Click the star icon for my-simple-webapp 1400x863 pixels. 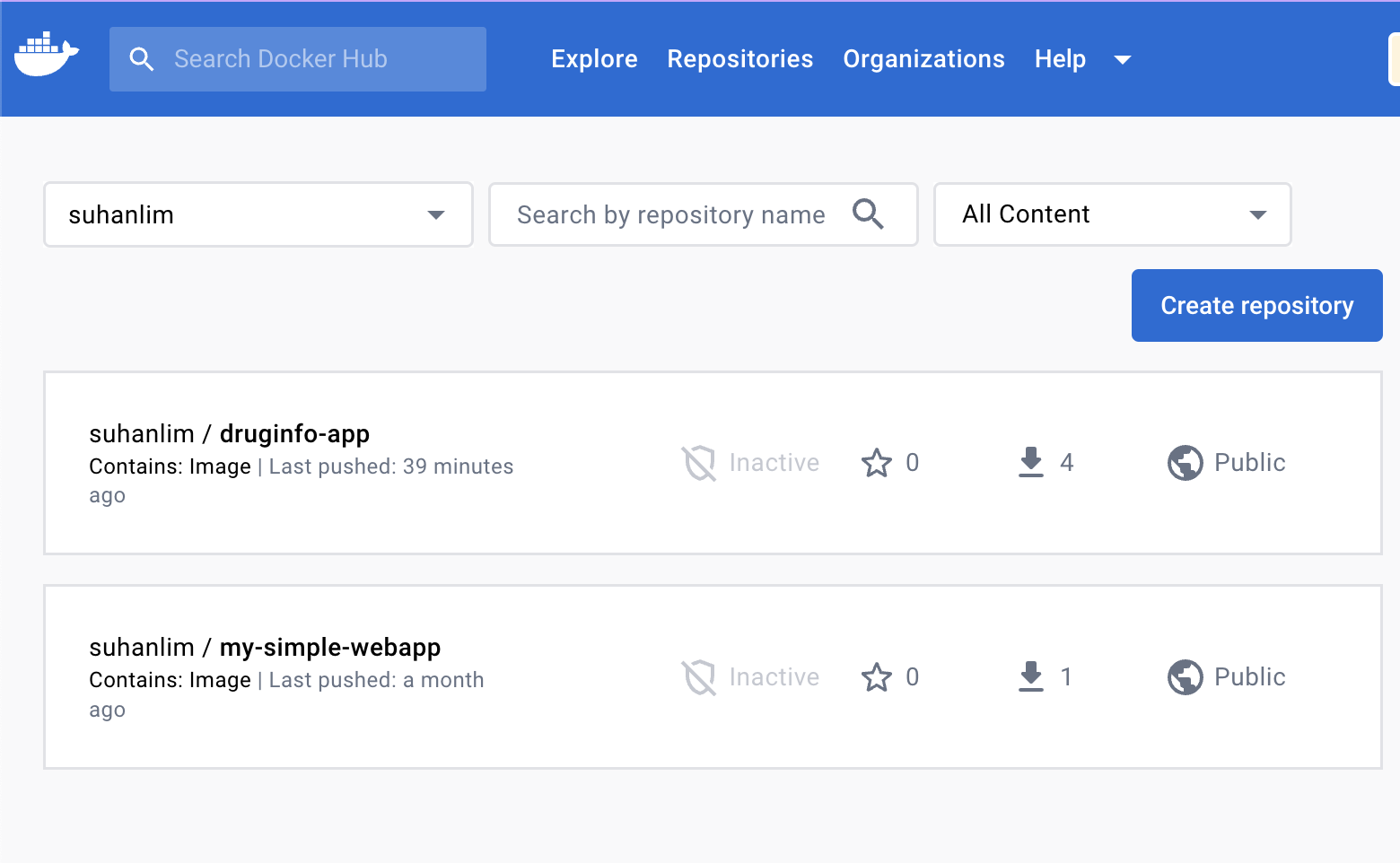point(877,677)
